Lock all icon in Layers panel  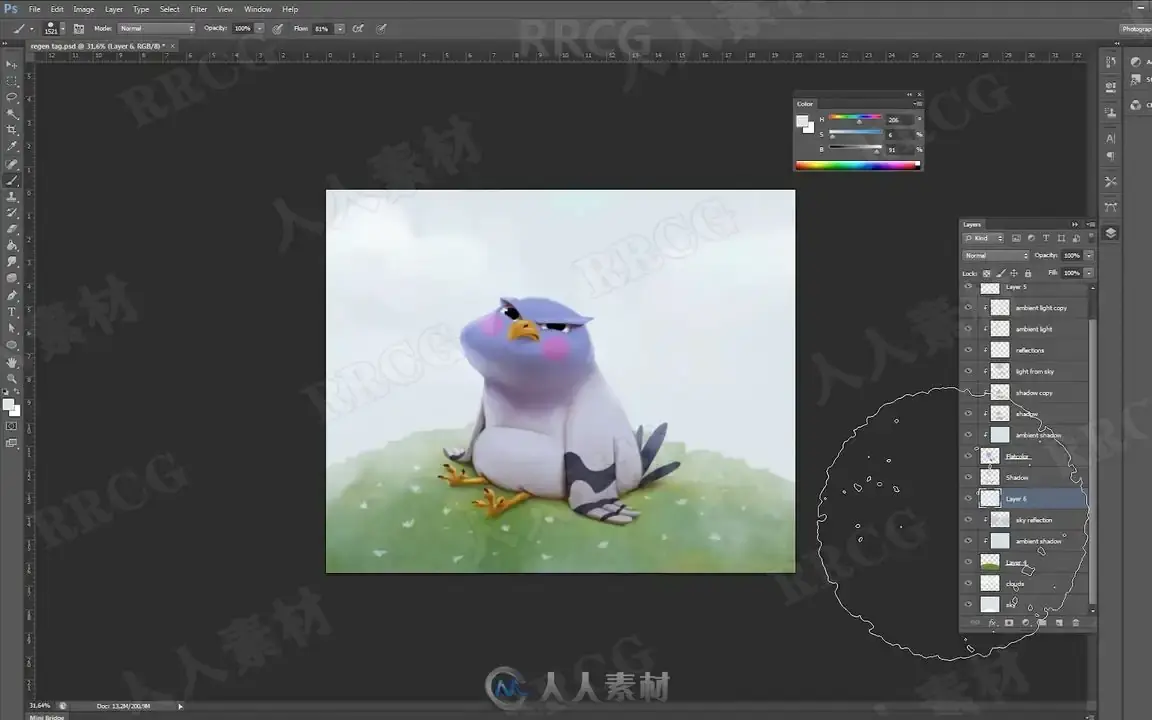[x=1028, y=273]
